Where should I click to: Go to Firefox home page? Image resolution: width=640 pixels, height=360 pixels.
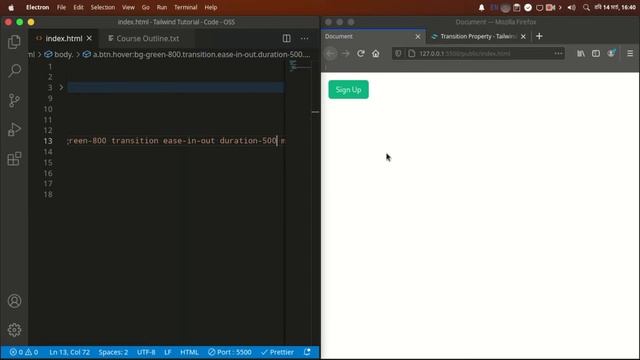(x=376, y=53)
